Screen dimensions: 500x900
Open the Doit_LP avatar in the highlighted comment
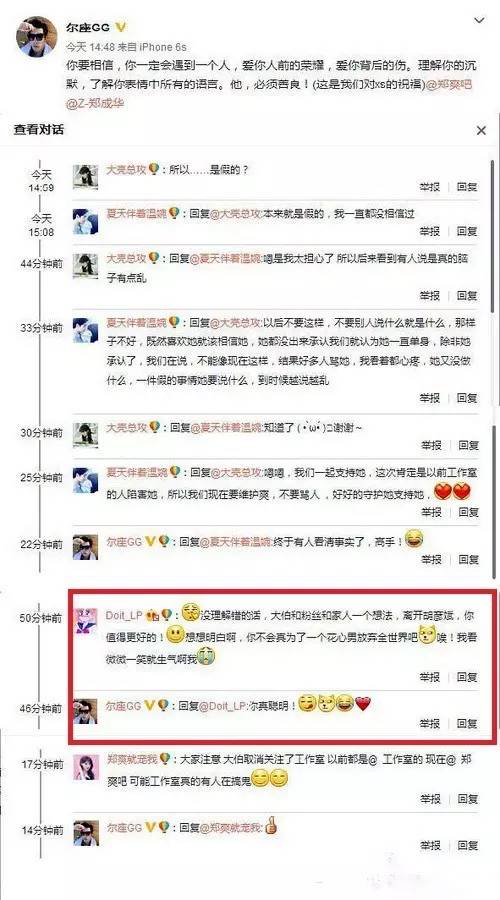click(86, 621)
